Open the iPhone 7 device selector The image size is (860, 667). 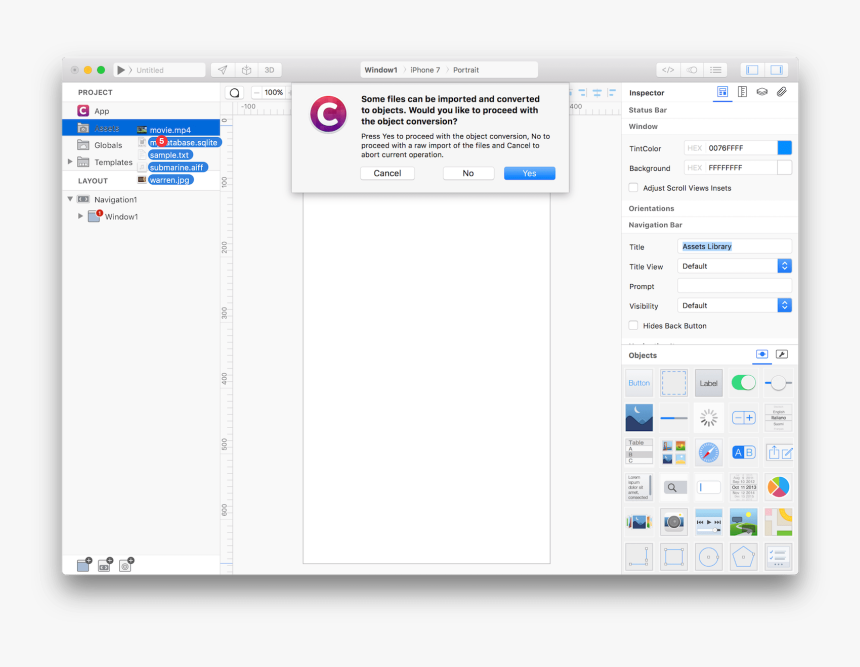[x=423, y=70]
